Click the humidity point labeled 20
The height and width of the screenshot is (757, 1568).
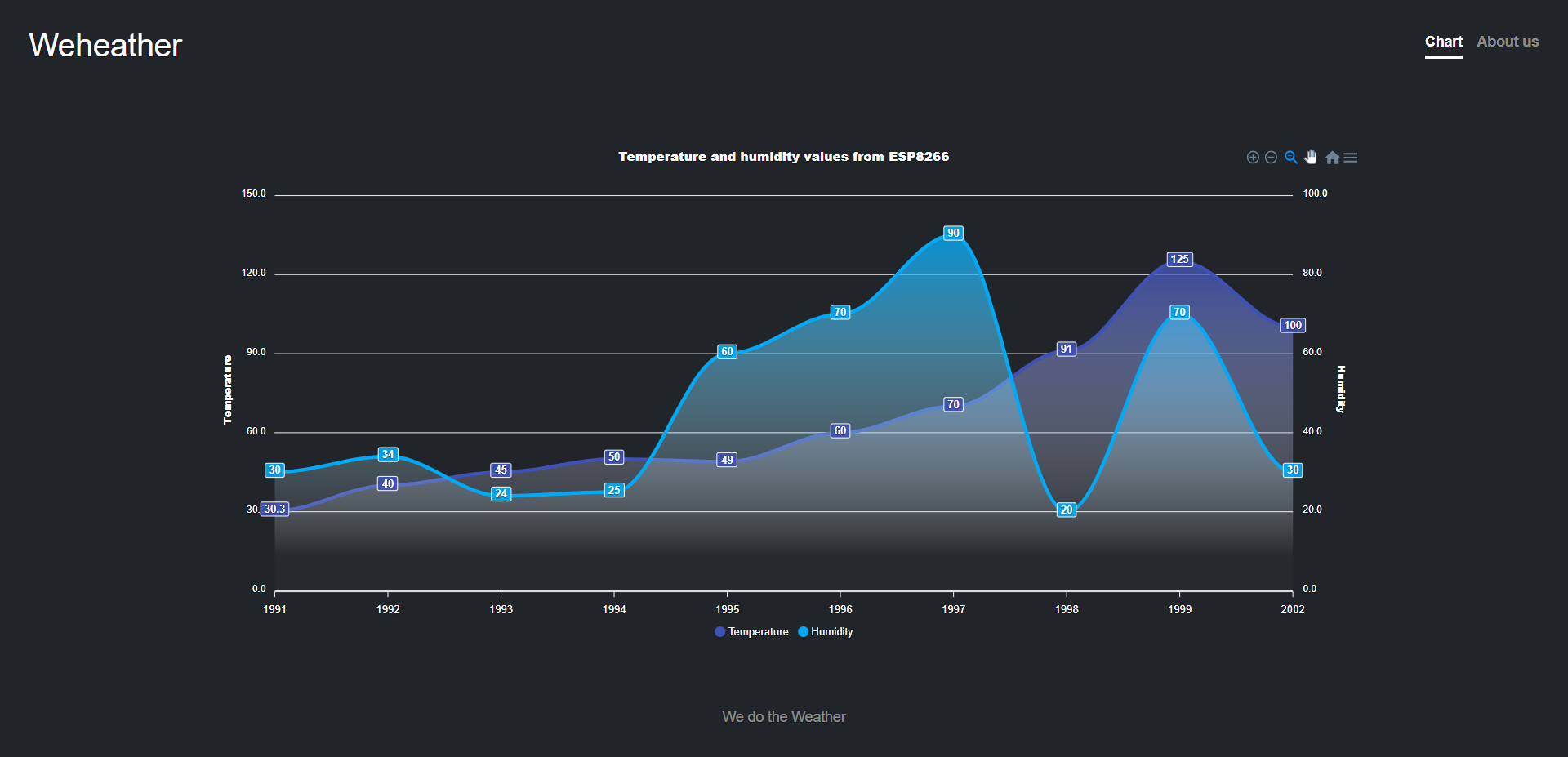pos(1067,510)
